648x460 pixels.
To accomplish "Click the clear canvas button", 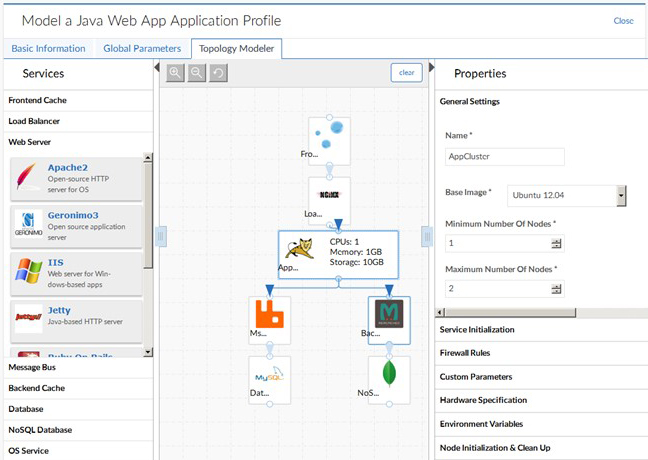I will coord(406,73).
